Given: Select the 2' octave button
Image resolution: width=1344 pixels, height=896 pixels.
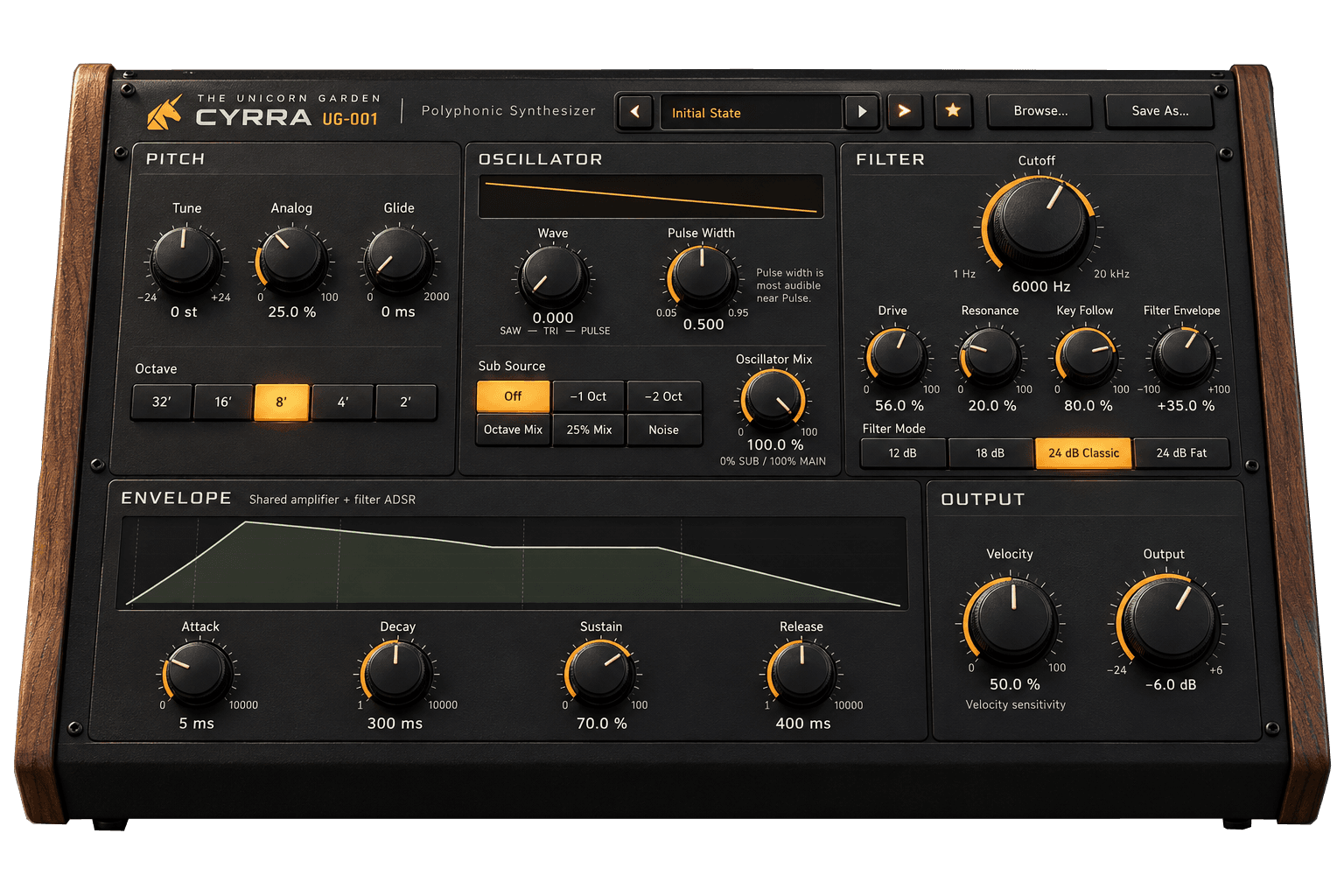Looking at the screenshot, I should [406, 402].
